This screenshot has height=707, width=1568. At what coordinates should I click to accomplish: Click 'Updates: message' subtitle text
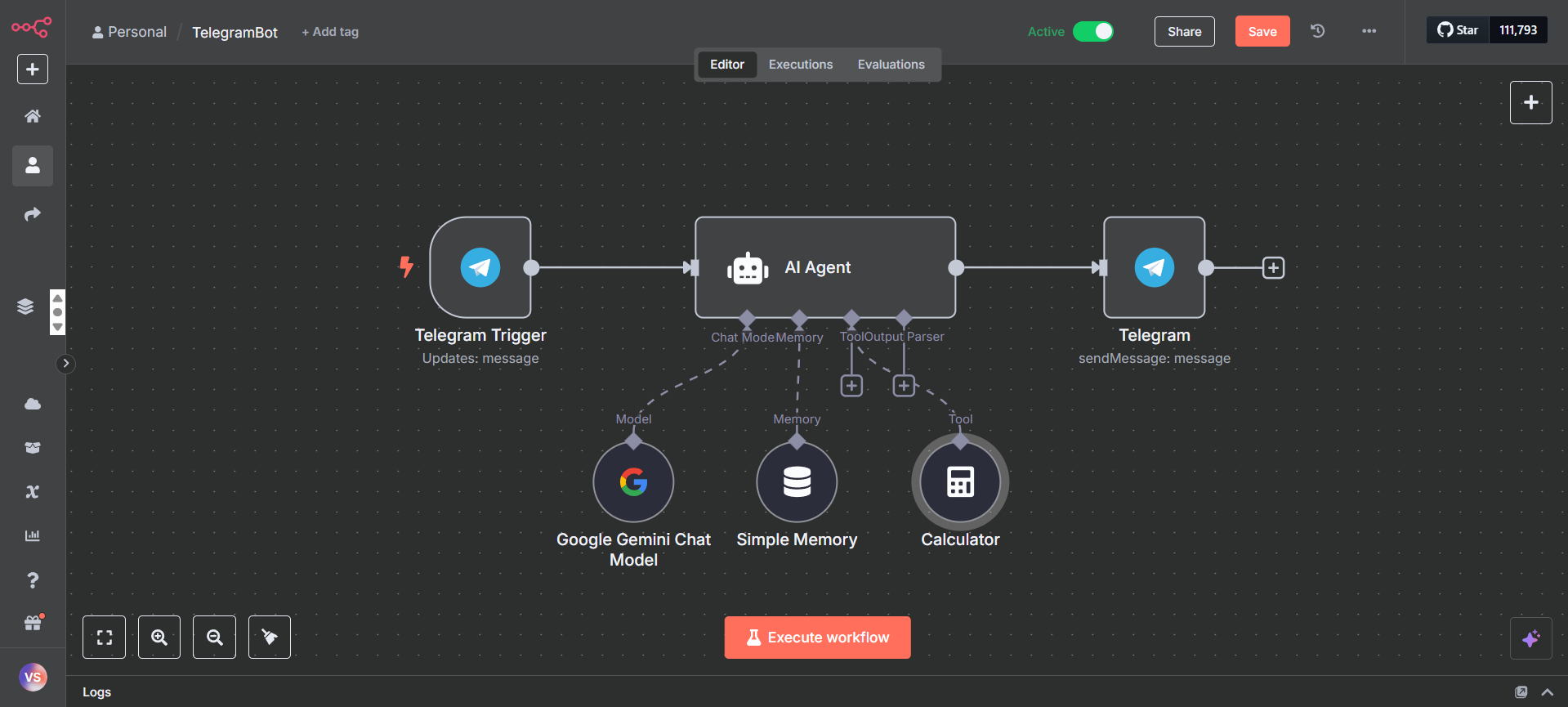480,358
